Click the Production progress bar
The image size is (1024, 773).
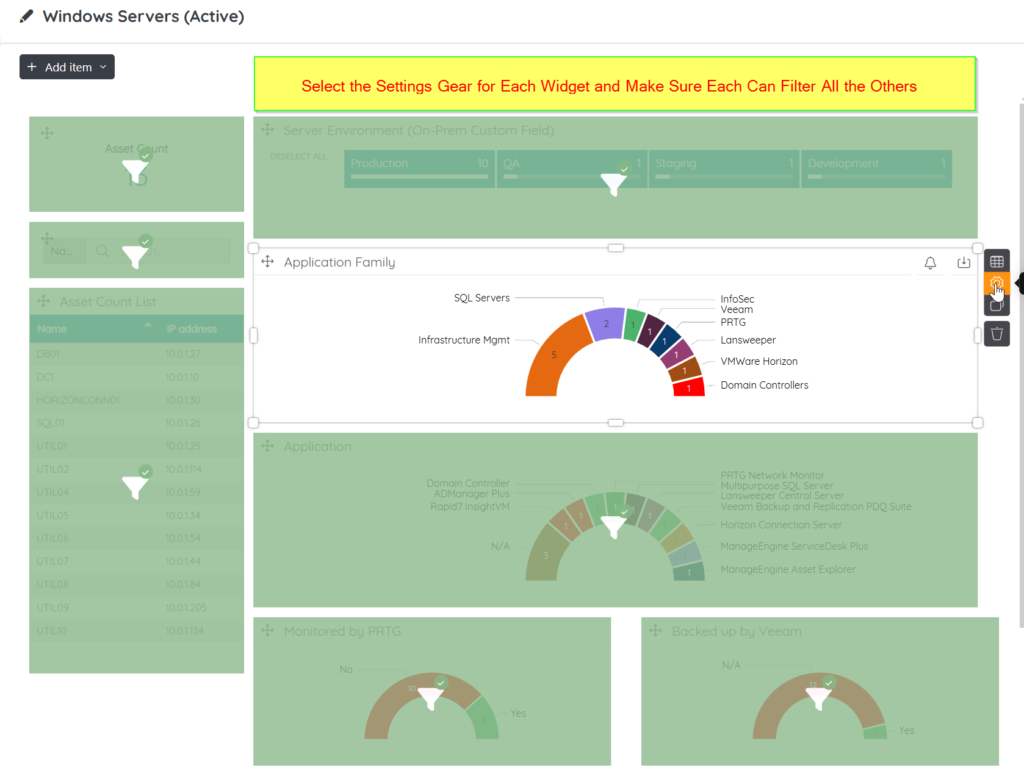(x=418, y=178)
